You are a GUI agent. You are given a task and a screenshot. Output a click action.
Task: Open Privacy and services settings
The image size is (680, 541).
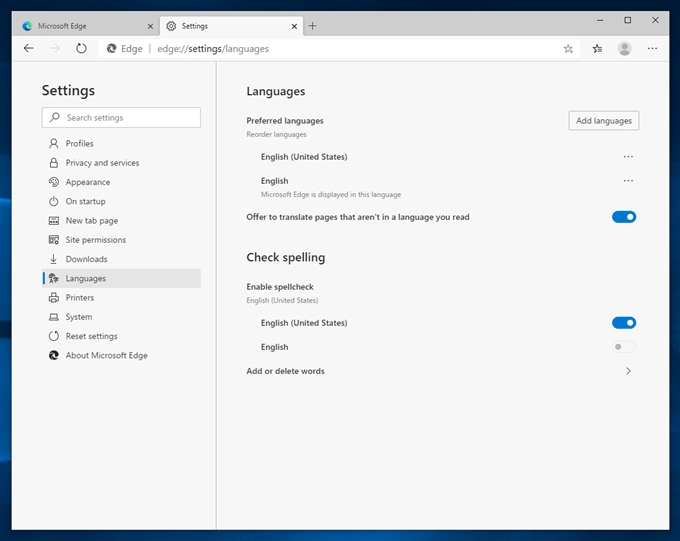pos(121,163)
